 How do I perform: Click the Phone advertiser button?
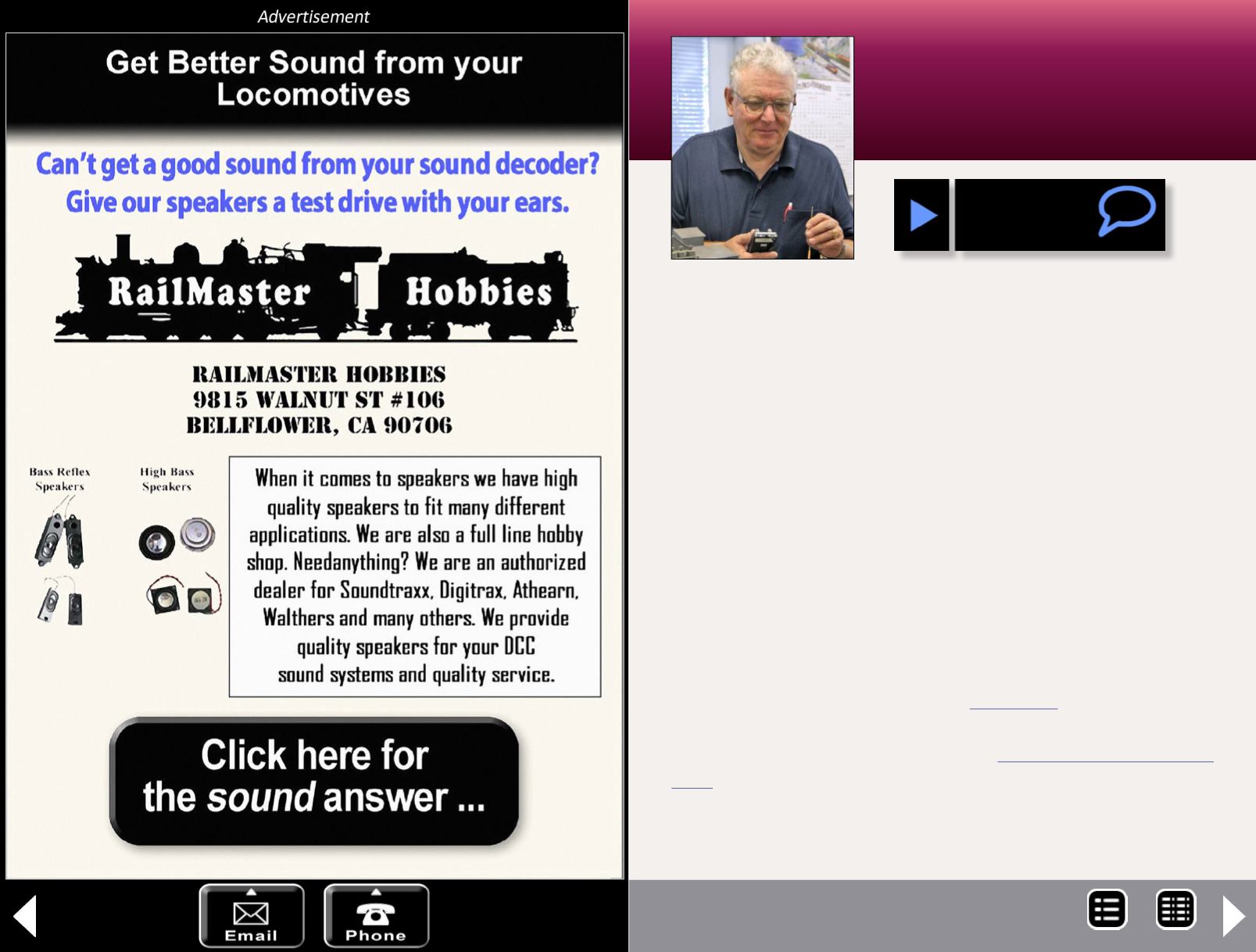click(x=376, y=915)
